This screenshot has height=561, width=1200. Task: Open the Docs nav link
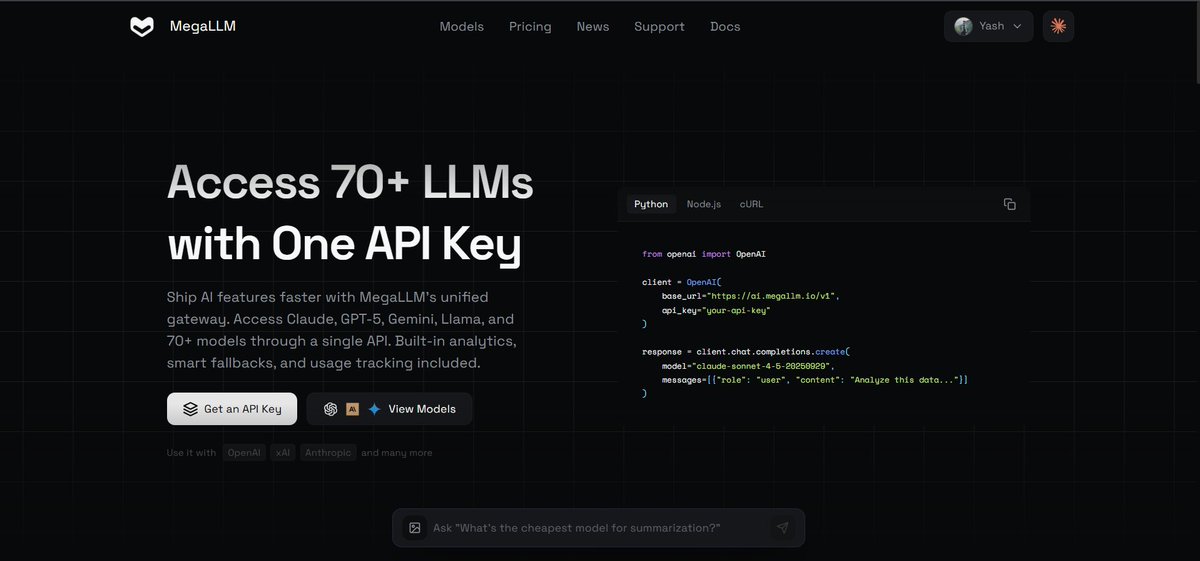[x=725, y=27]
